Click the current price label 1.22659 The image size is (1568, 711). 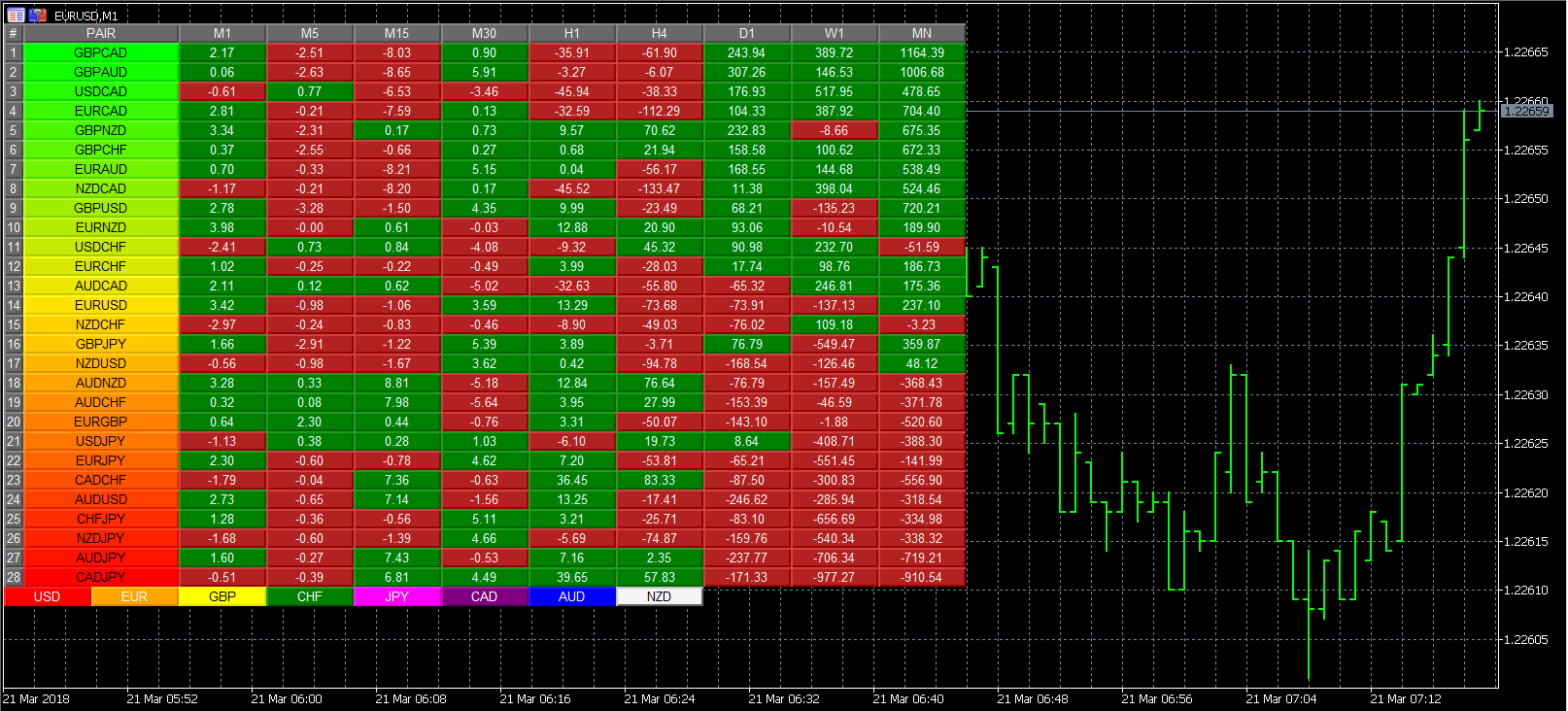pos(1526,111)
